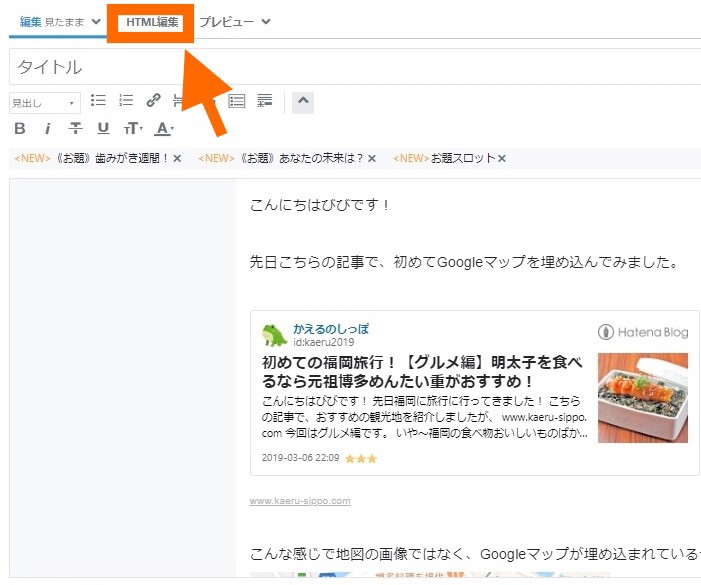Open the 編集 見たまま mode dropdown arrow
The width and height of the screenshot is (701, 585).
tap(96, 21)
